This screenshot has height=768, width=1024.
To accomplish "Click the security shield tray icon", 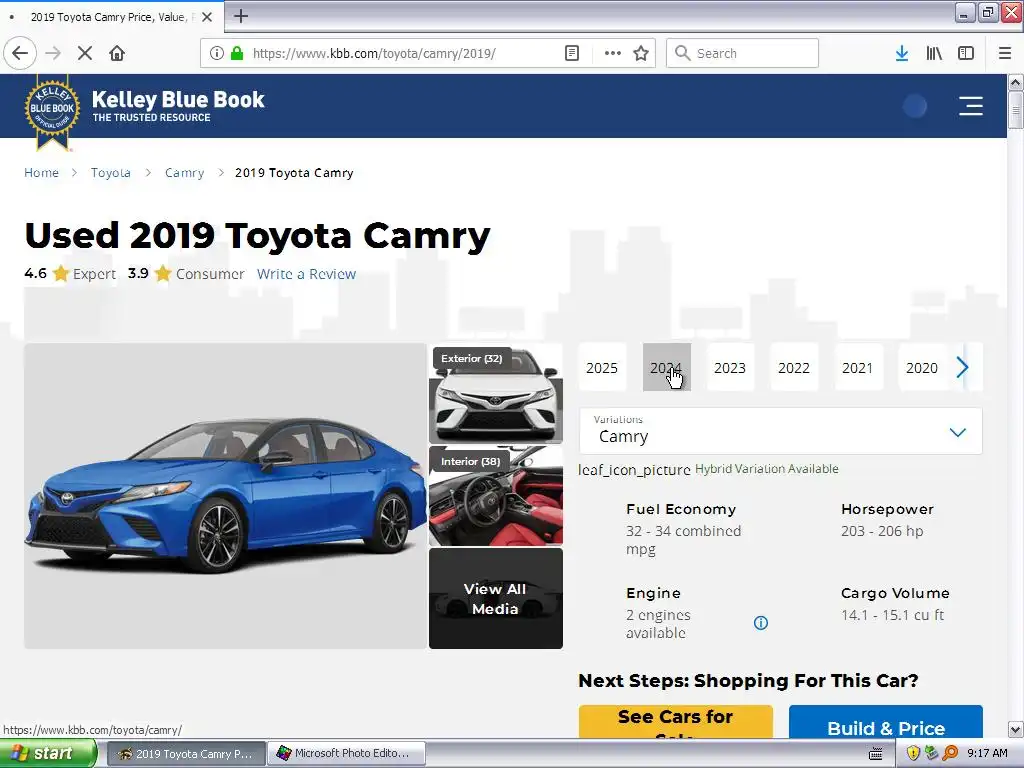I will point(913,754).
